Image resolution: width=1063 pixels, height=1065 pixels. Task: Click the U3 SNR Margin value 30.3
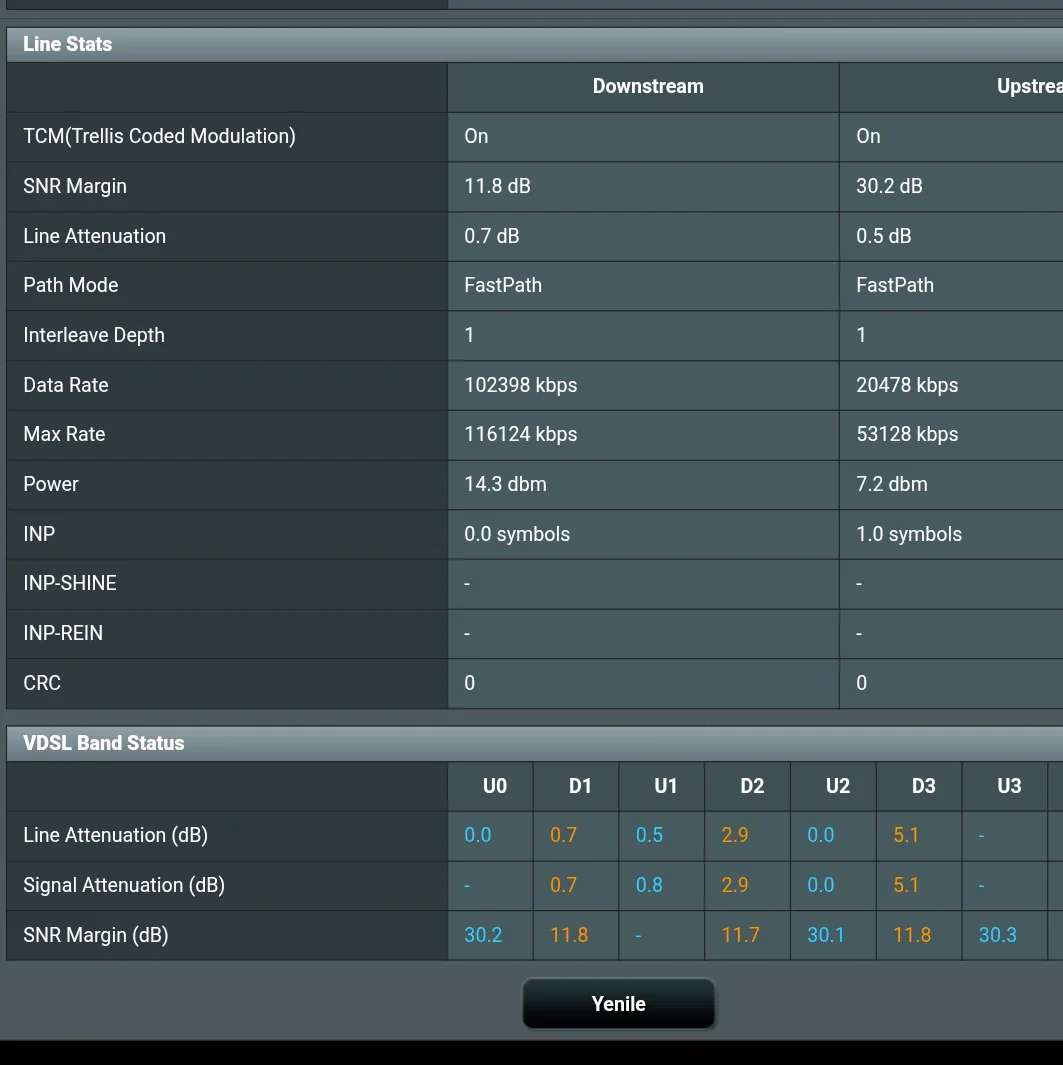[997, 935]
